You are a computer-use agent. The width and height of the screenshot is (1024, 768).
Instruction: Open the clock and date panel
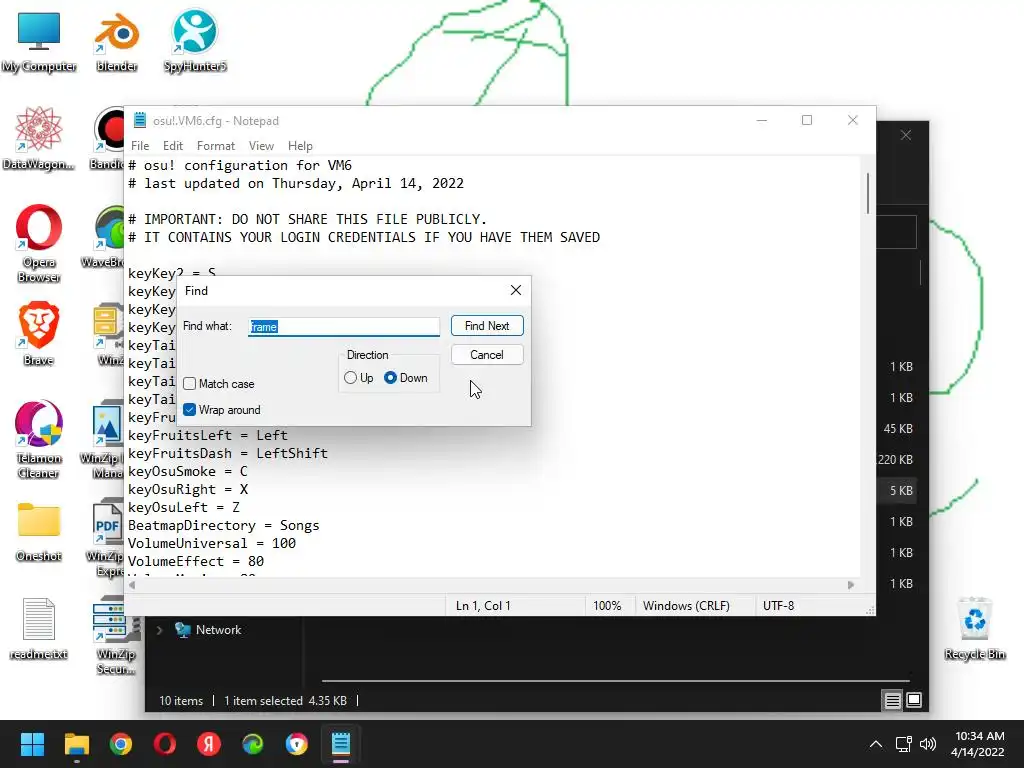click(978, 744)
